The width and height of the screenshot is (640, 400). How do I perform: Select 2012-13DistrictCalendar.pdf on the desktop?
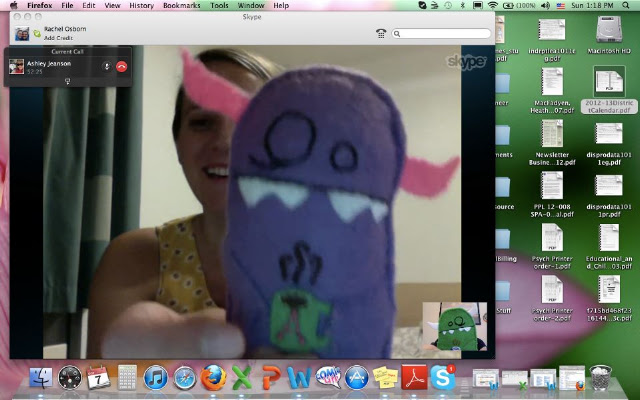pyautogui.click(x=609, y=91)
